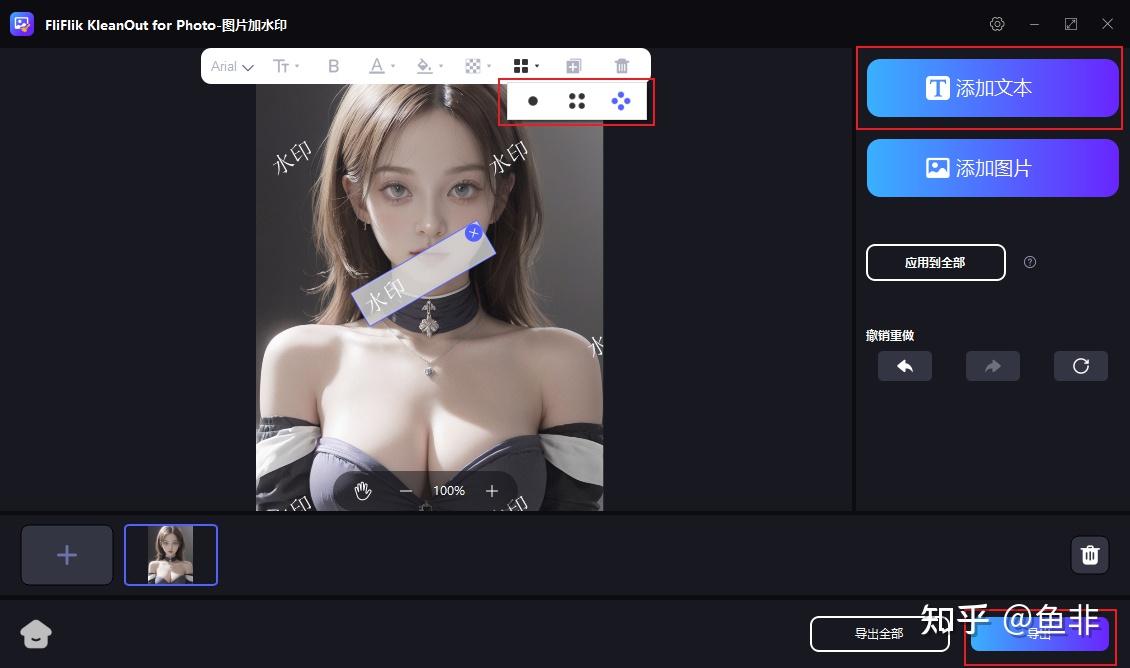Toggle bold text formatting
Viewport: 1130px width, 668px height.
(x=333, y=66)
